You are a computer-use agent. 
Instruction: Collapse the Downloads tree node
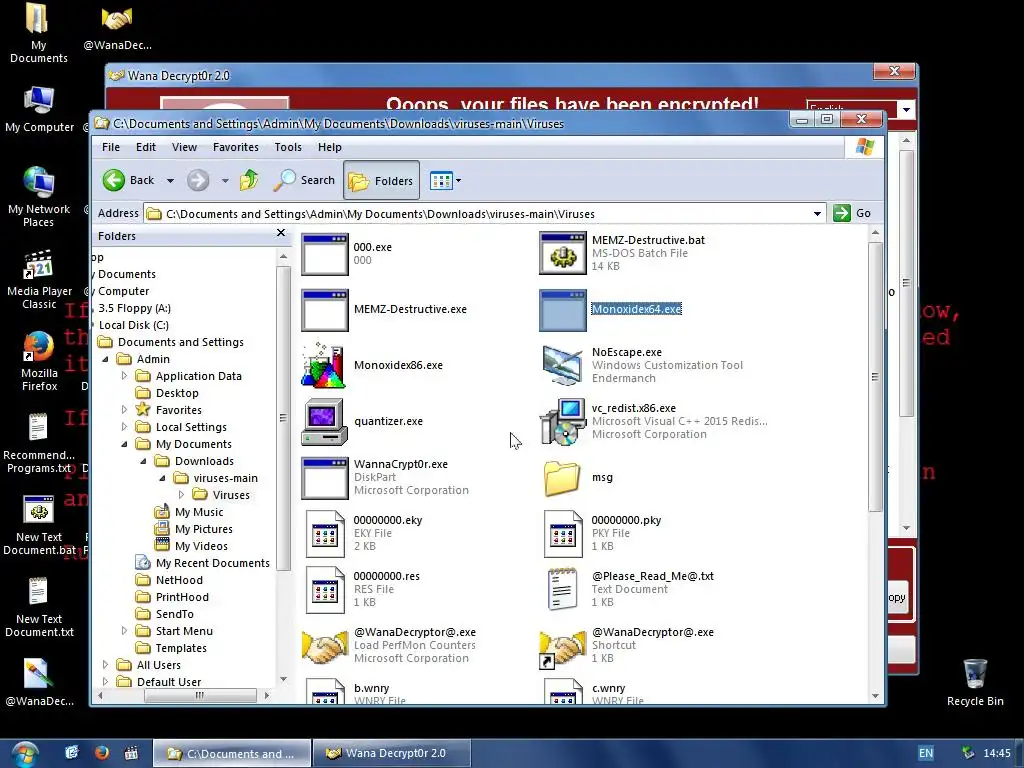pos(144,461)
